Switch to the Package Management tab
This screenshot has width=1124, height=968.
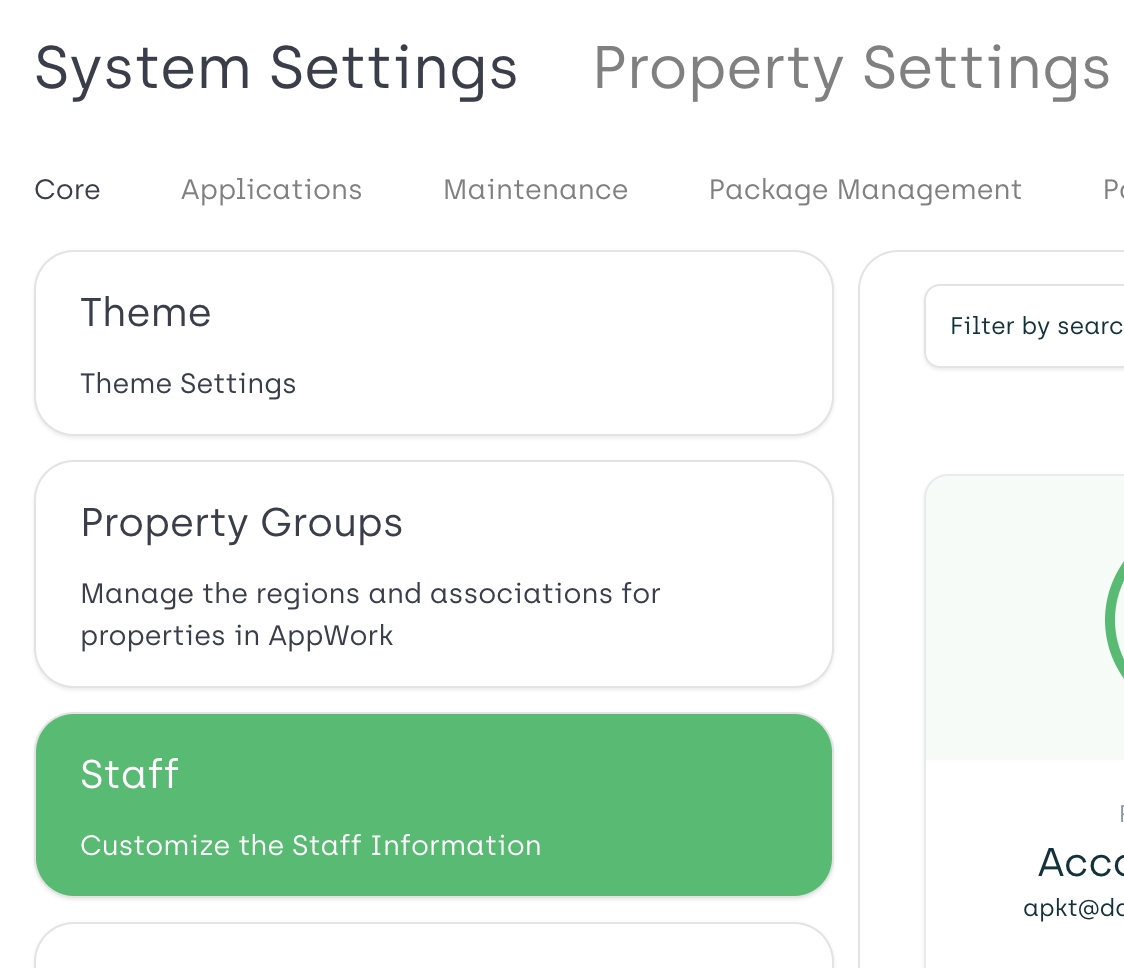tap(865, 189)
